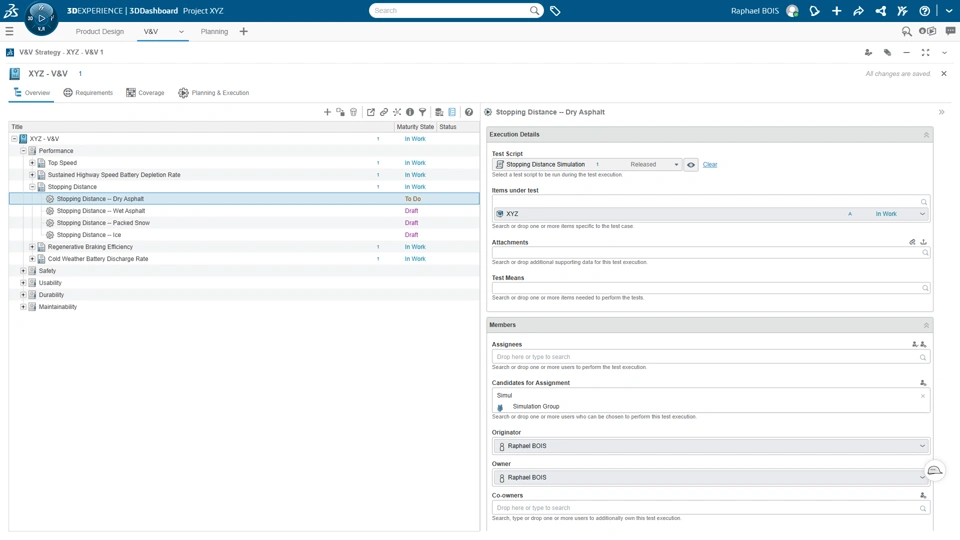The image size is (960, 540).
Task: Click the Share arrow icon in the top bar
Action: [858, 10]
